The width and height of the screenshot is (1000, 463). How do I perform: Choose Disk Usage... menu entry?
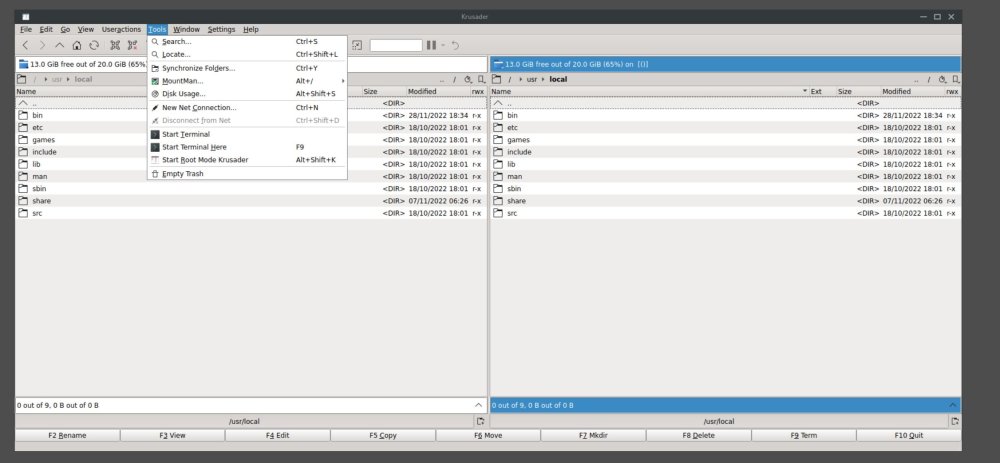[x=247, y=94]
